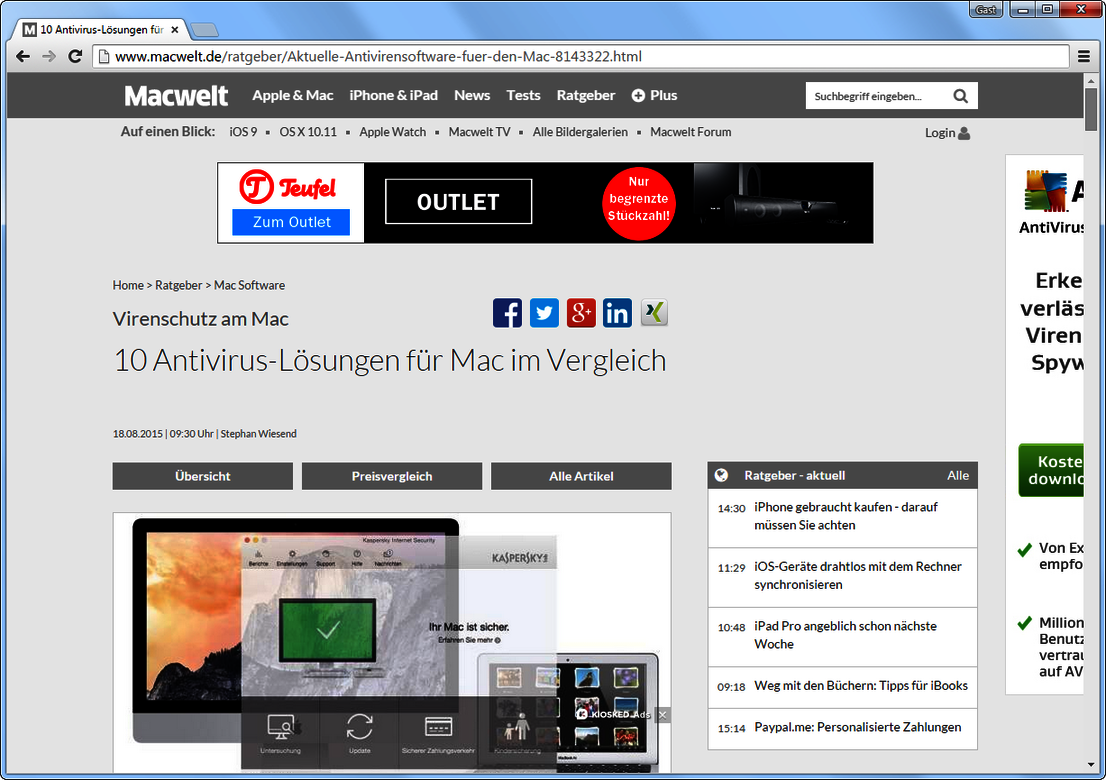Share the article on Facebook
Screen dimensions: 1106x780
(x=507, y=312)
